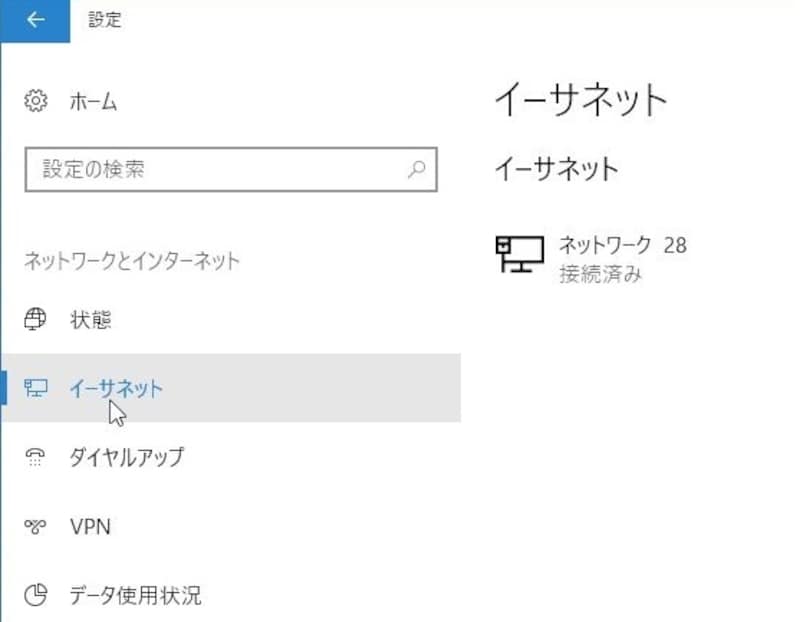Open the データ使用状況 section

pyautogui.click(x=135, y=596)
